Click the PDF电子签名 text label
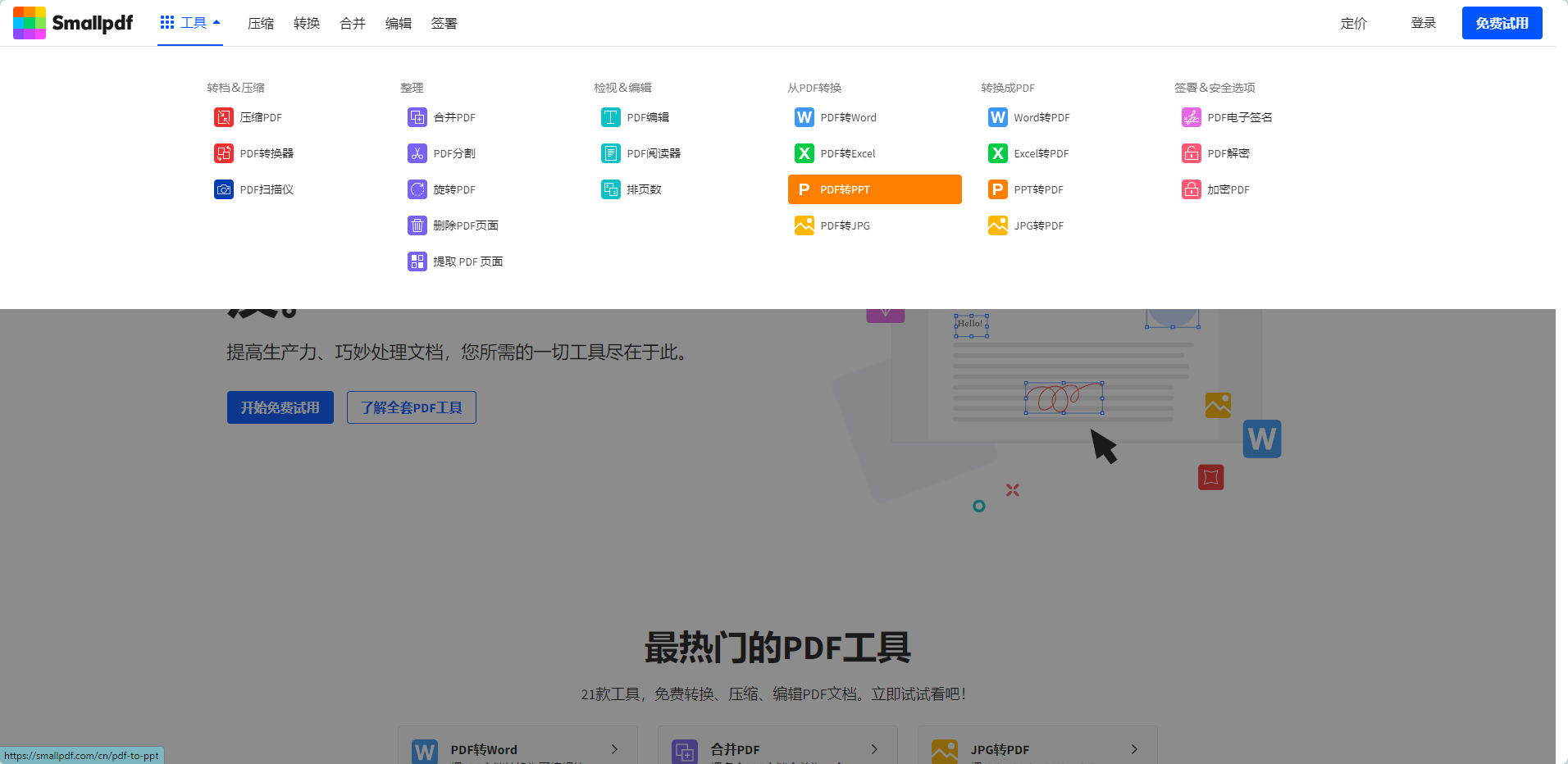 click(1240, 117)
